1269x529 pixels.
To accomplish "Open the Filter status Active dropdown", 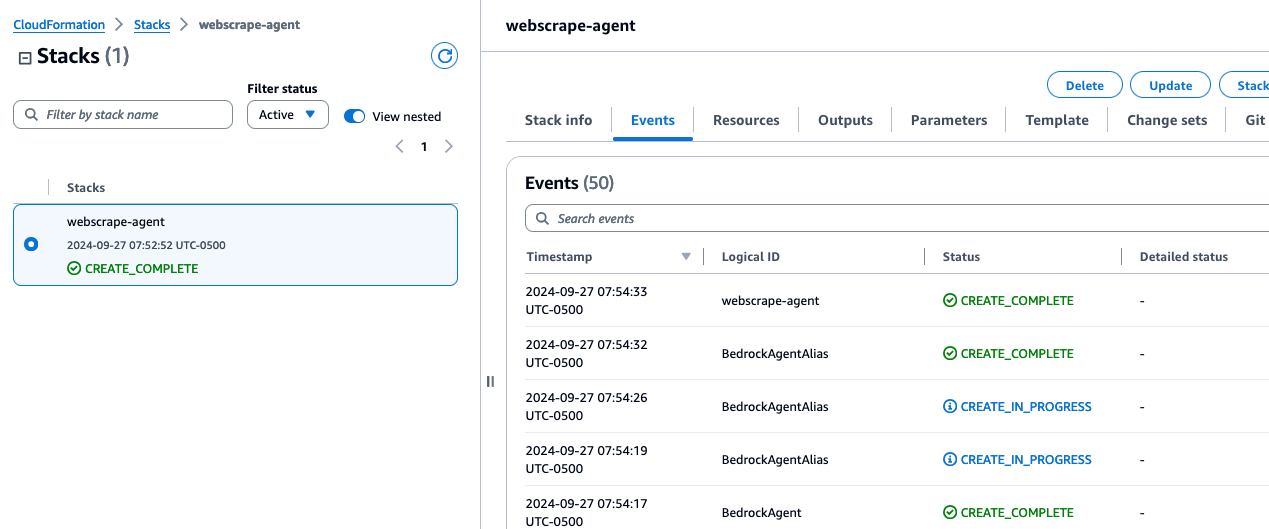I will coord(288,115).
